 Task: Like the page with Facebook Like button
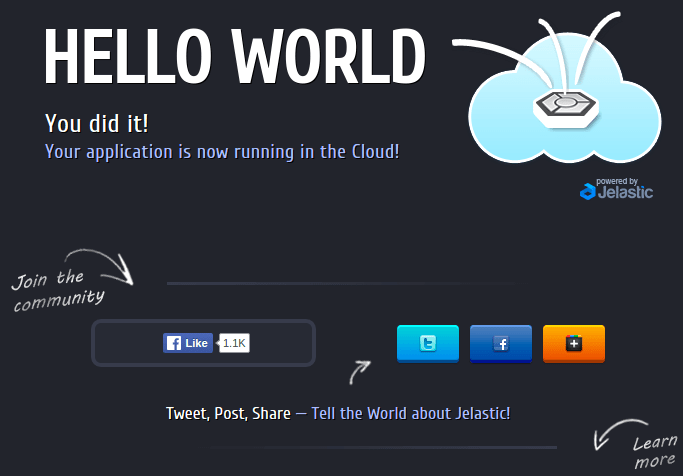(188, 343)
